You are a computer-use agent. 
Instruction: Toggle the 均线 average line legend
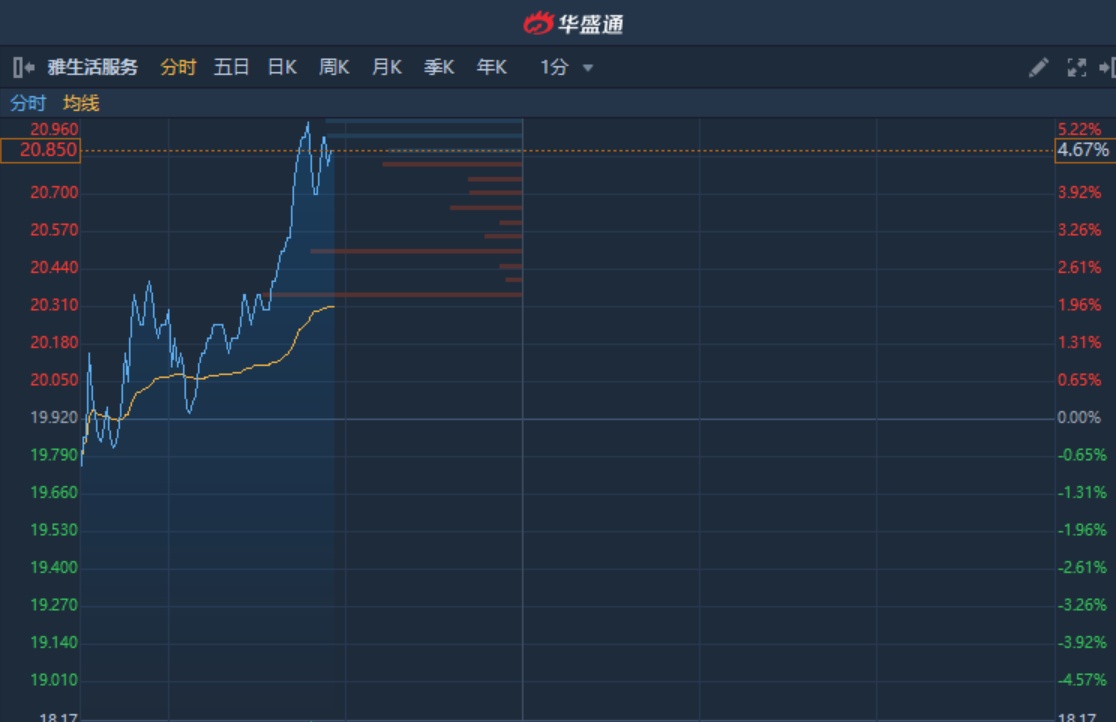tap(81, 103)
